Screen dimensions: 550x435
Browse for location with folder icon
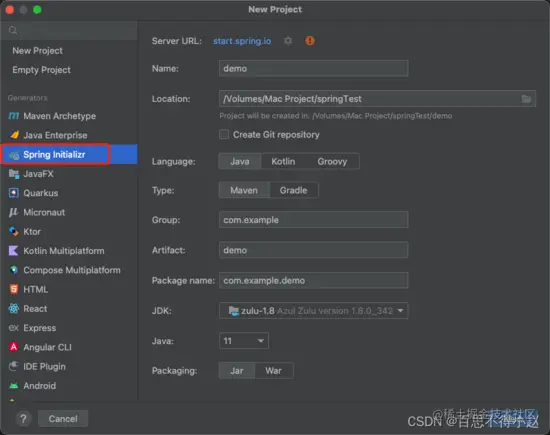click(x=526, y=99)
